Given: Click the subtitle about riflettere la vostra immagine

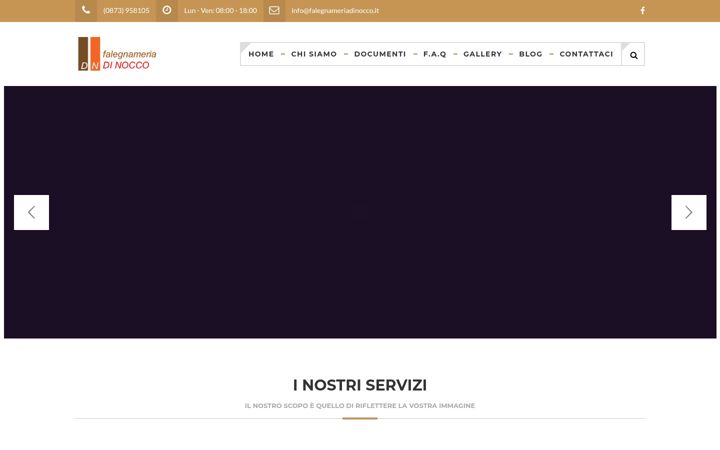Looking at the screenshot, I should (x=360, y=405).
